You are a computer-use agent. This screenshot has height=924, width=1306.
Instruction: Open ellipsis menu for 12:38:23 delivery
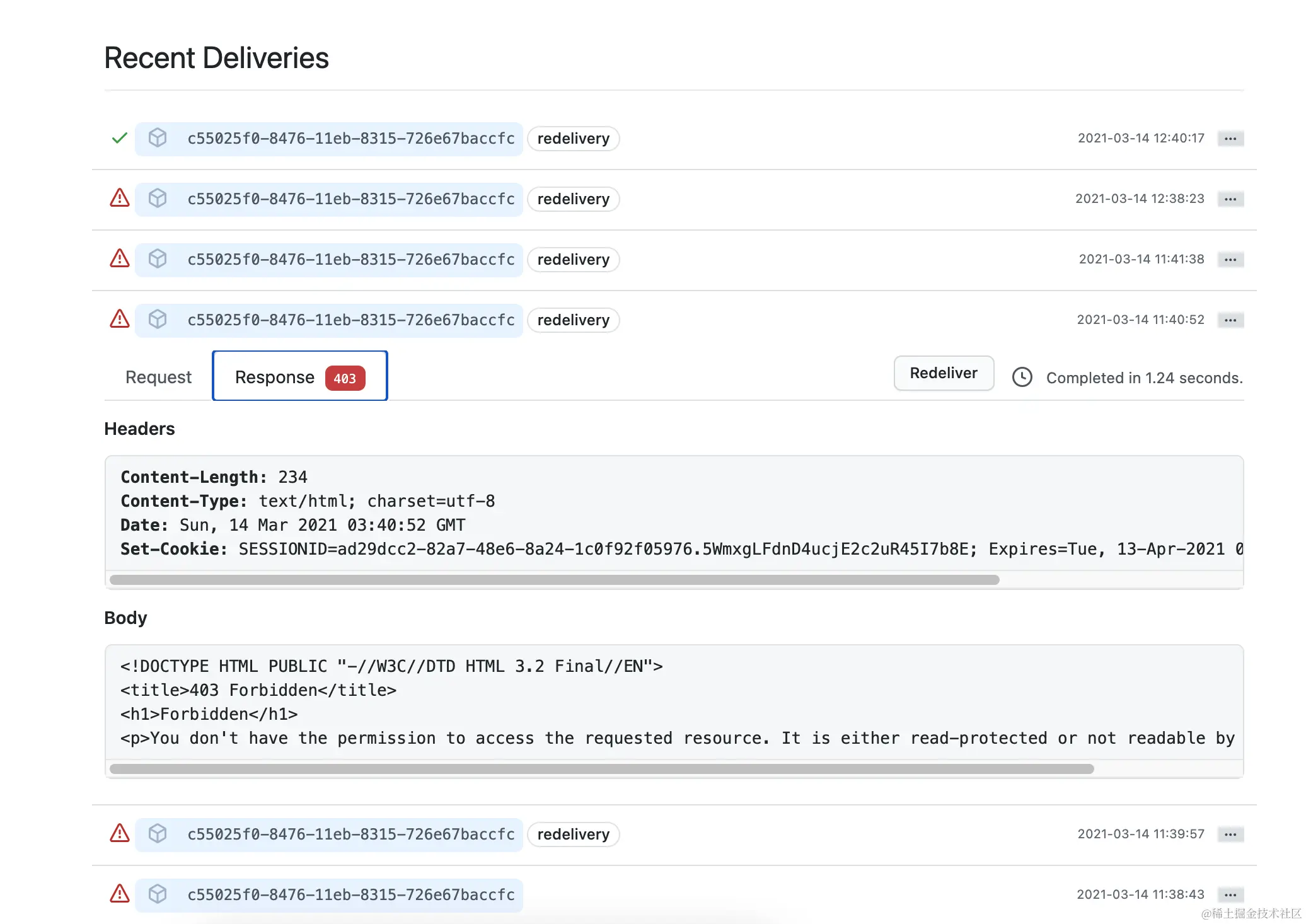coord(1230,199)
